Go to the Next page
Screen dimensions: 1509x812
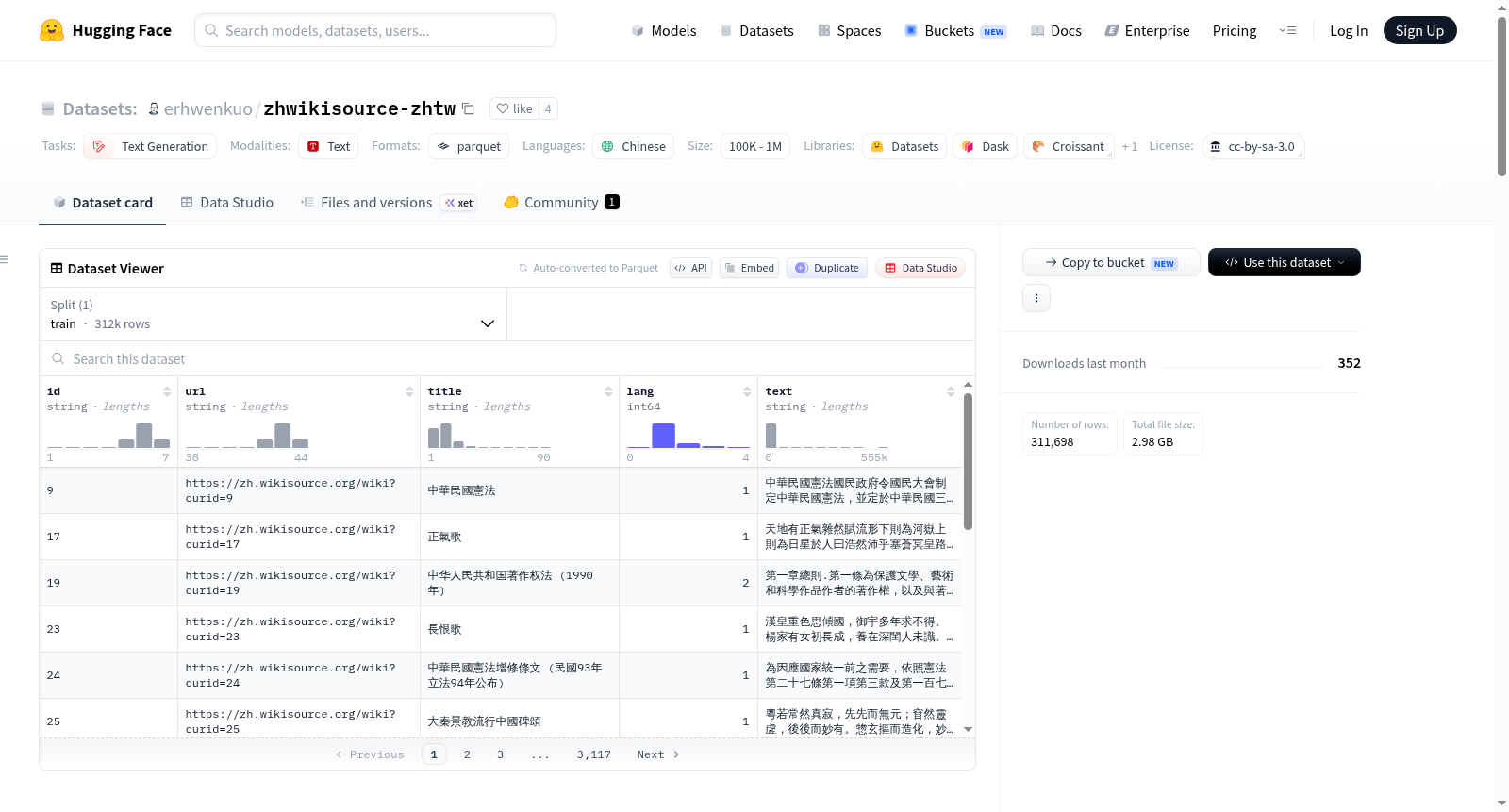click(x=658, y=754)
